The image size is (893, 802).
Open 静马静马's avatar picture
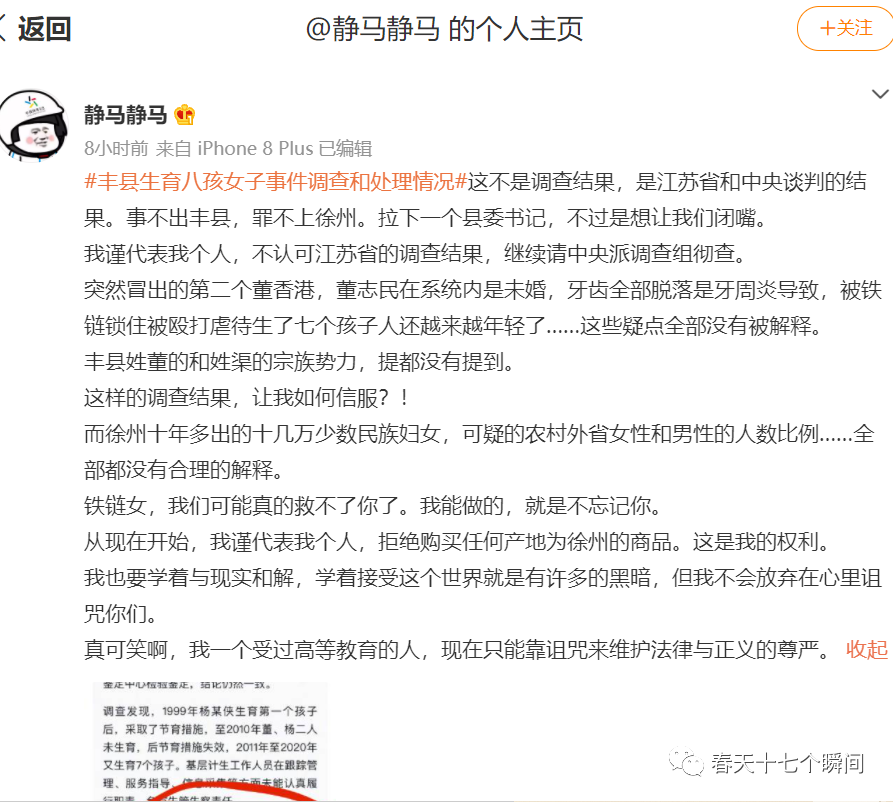coord(34,125)
